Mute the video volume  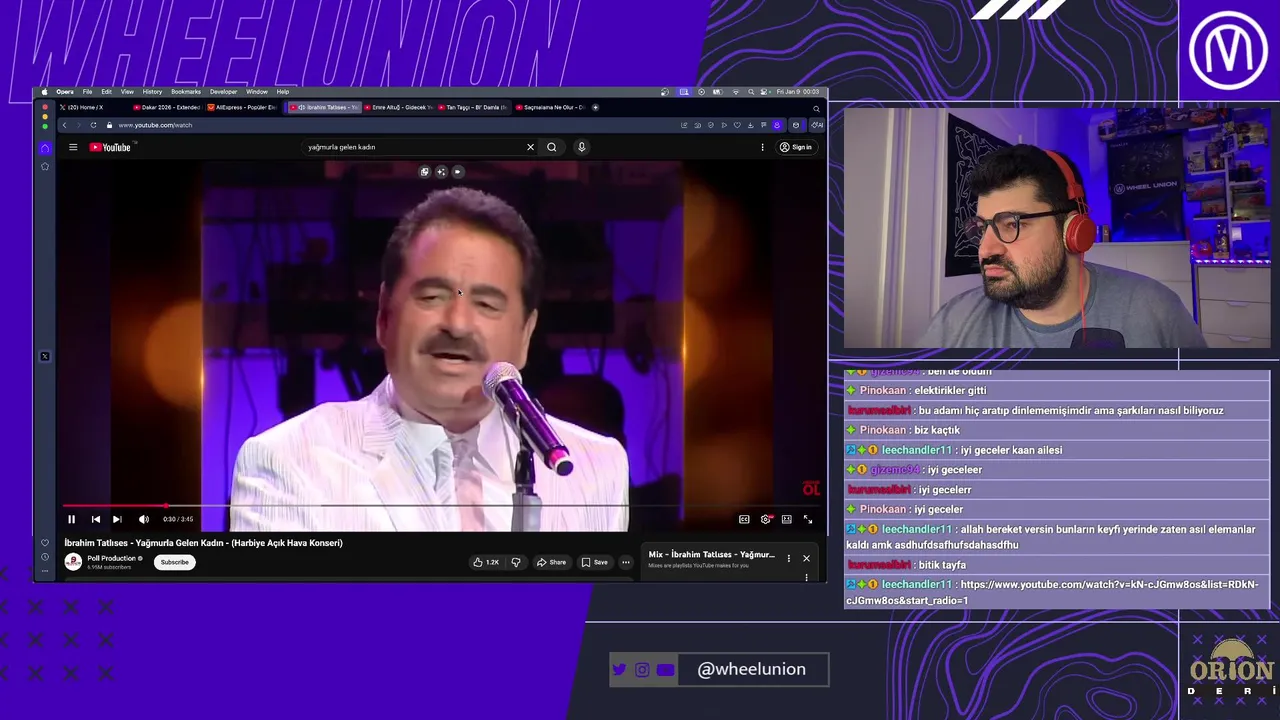tap(143, 519)
